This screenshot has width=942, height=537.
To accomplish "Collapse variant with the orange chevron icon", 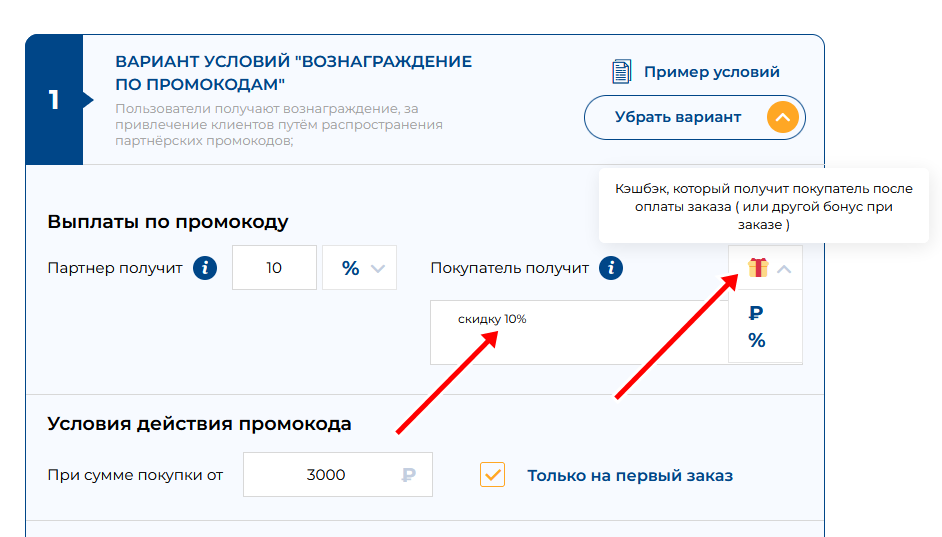I will point(783,118).
